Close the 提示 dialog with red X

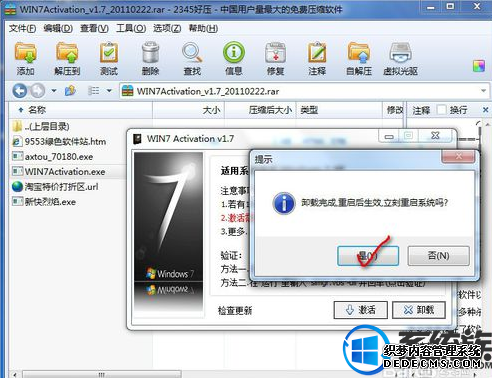point(458,156)
